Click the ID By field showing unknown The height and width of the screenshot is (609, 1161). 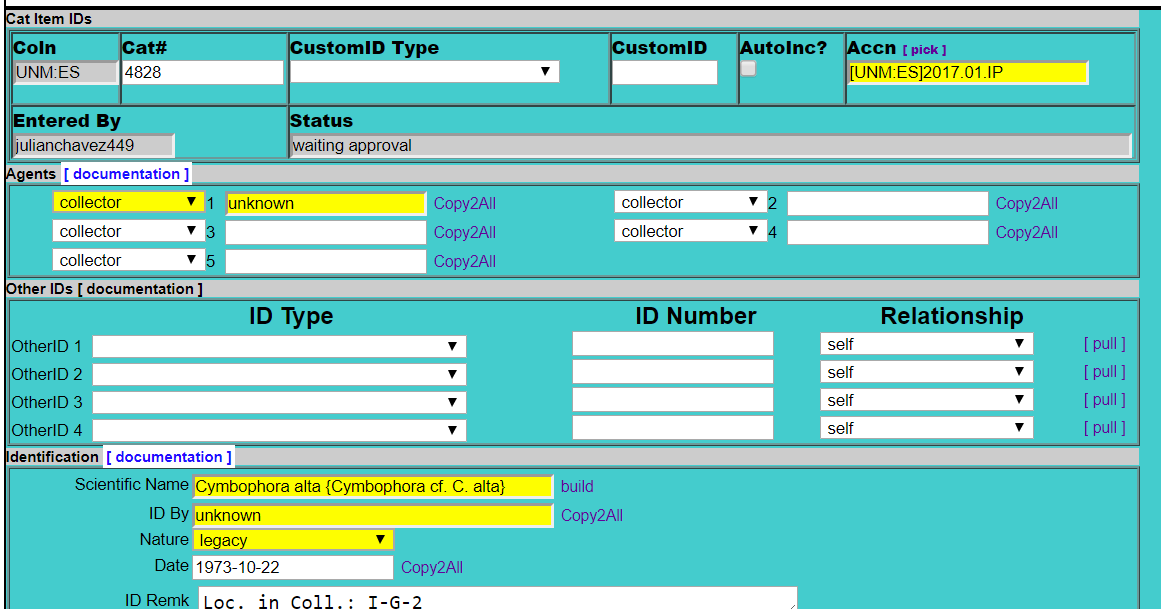point(373,515)
